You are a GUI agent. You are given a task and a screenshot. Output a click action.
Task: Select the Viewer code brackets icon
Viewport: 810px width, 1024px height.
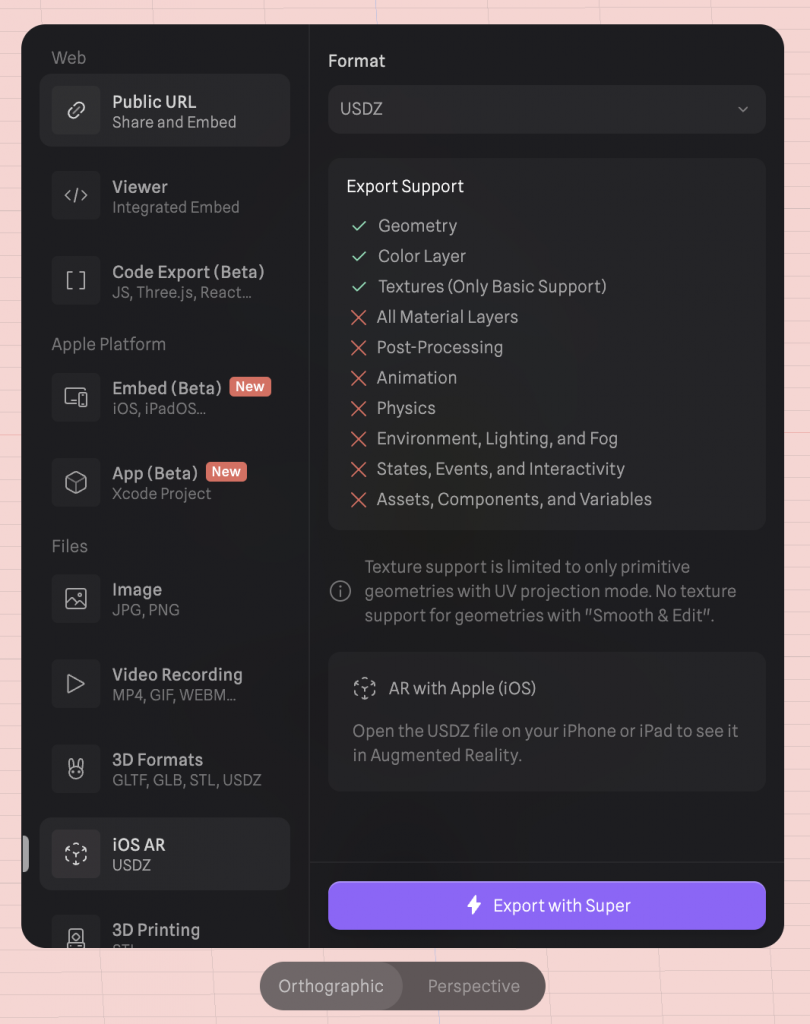pyautogui.click(x=76, y=195)
